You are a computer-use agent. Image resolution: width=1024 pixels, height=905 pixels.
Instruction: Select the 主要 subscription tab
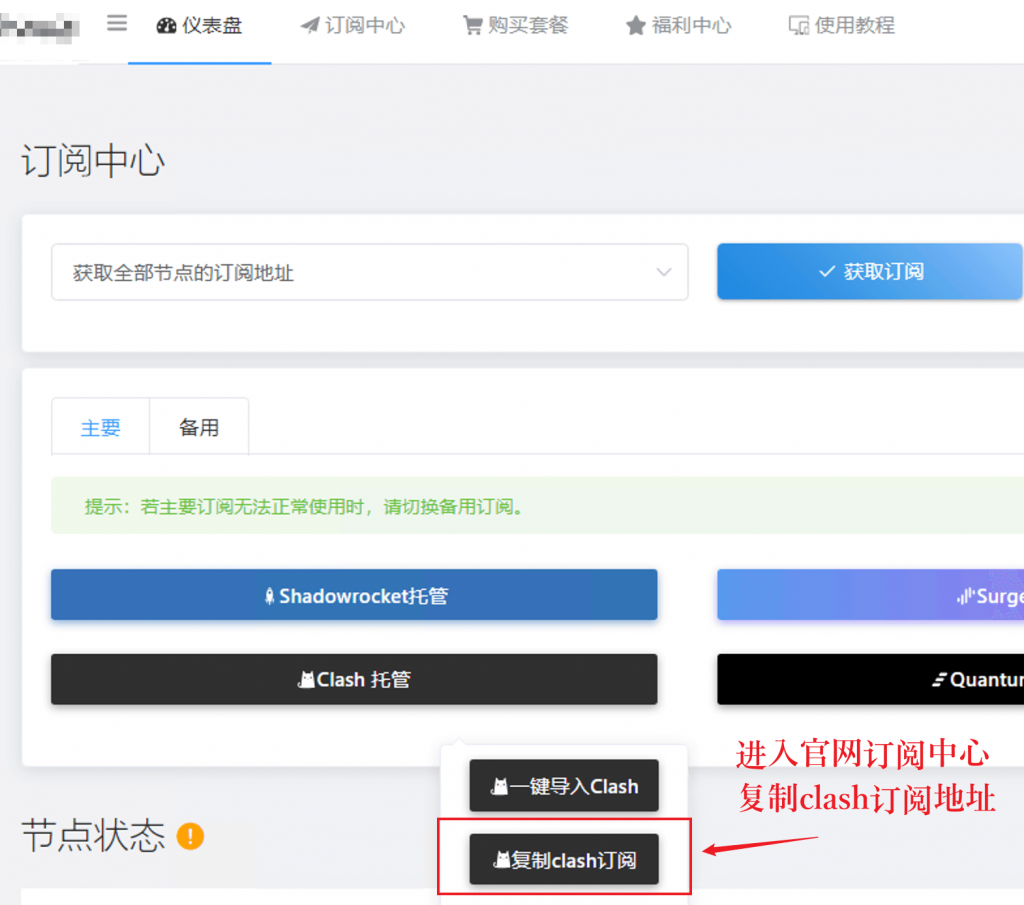pyautogui.click(x=101, y=428)
